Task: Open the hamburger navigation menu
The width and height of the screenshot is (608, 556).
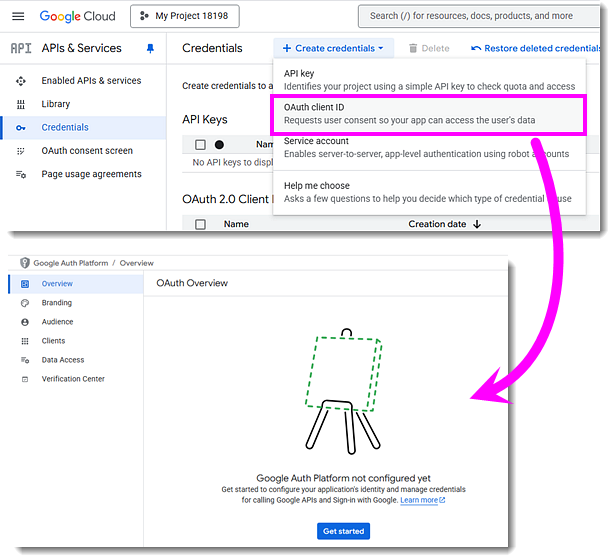Action: tap(18, 16)
